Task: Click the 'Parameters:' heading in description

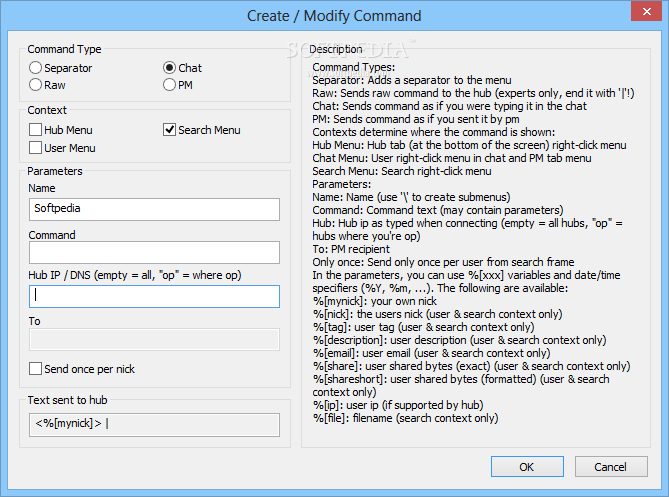Action: click(342, 184)
